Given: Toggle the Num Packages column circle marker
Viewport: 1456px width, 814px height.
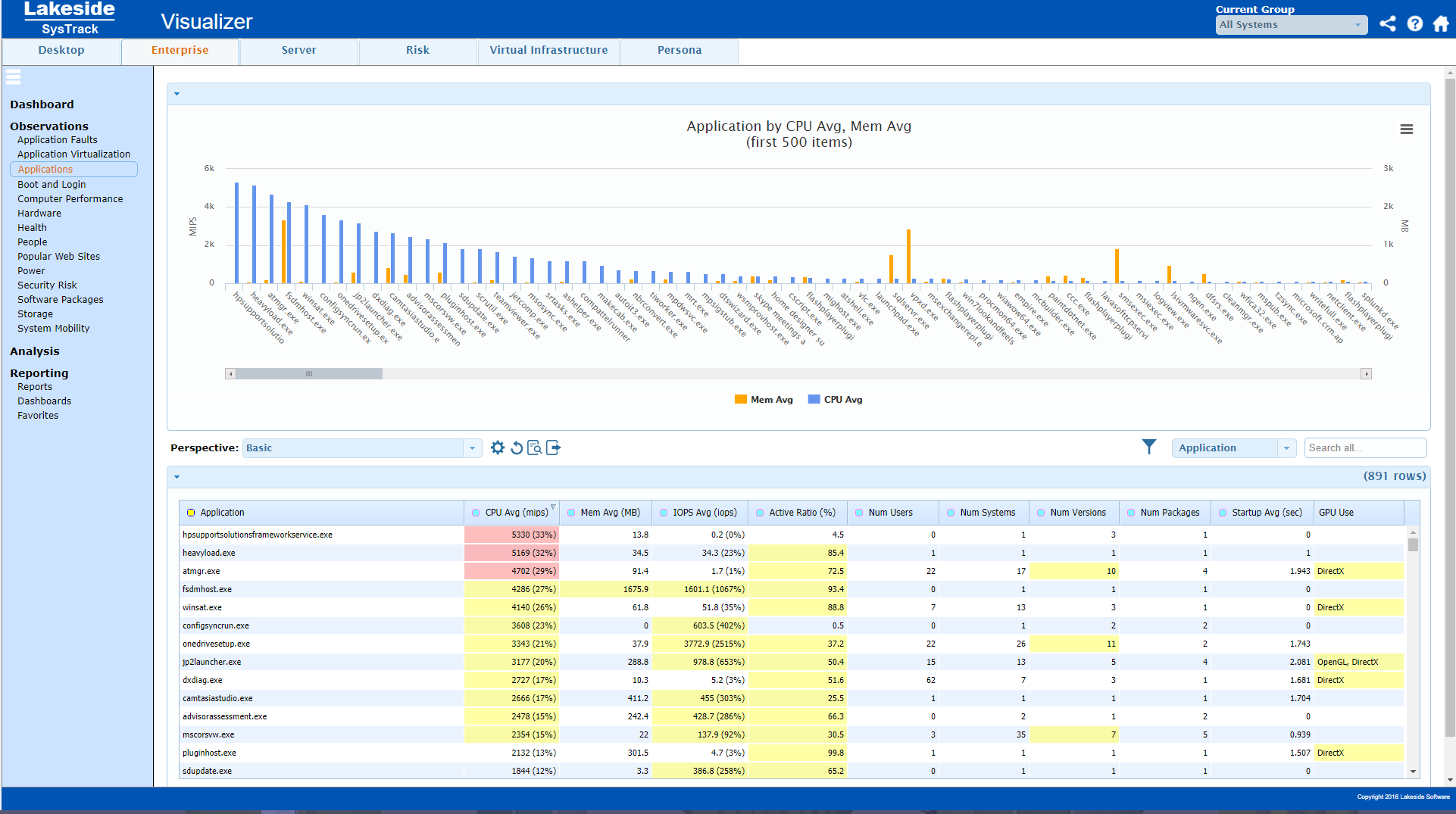Looking at the screenshot, I should [x=1131, y=513].
